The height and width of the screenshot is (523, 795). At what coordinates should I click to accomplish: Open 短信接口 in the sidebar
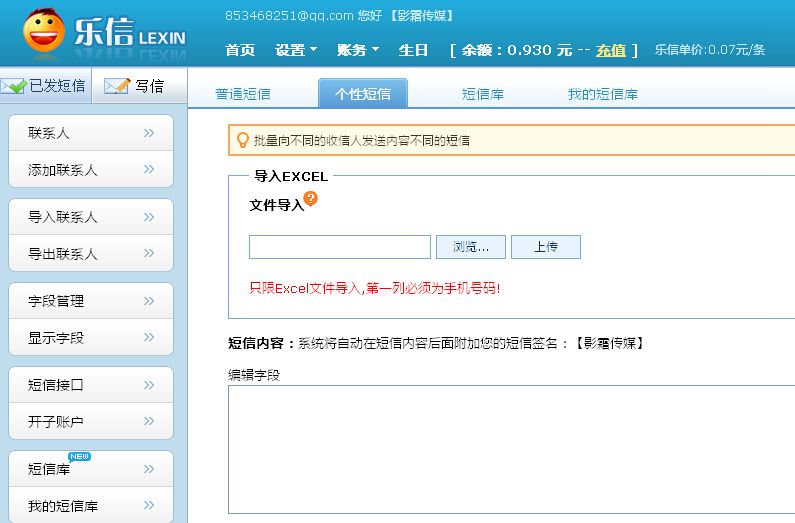click(91, 385)
